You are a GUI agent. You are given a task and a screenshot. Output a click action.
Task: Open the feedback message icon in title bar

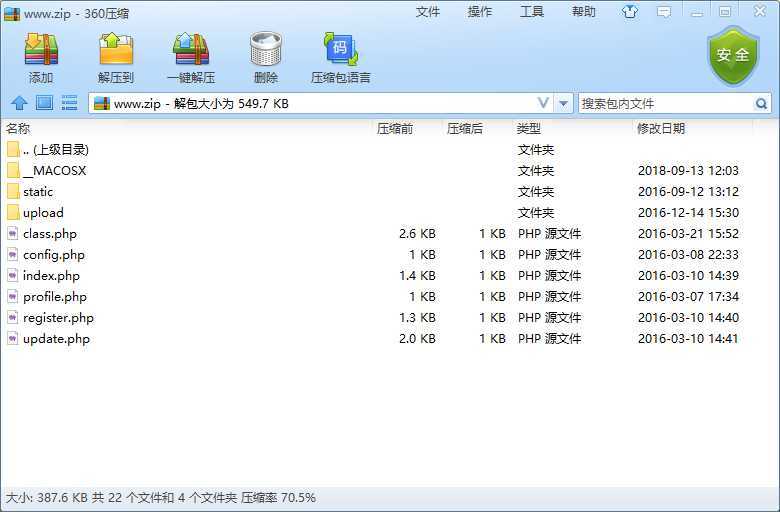tap(664, 12)
